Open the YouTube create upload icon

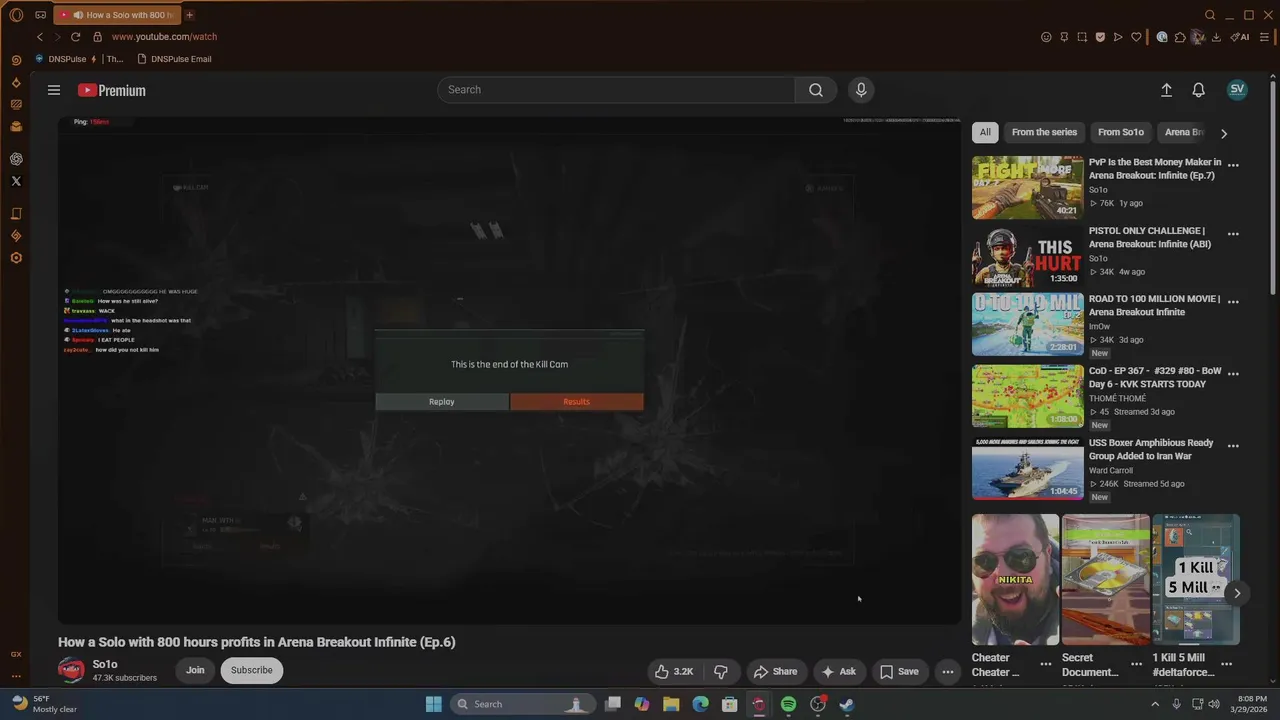click(x=1166, y=90)
